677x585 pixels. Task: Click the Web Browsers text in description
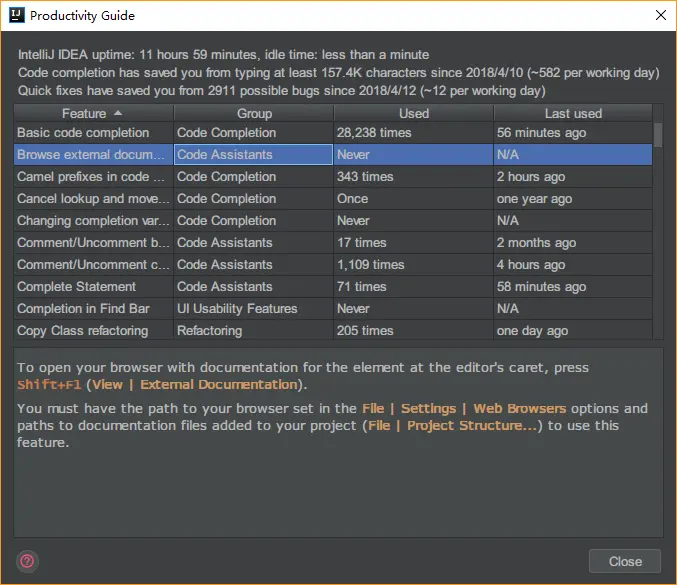(x=520, y=408)
